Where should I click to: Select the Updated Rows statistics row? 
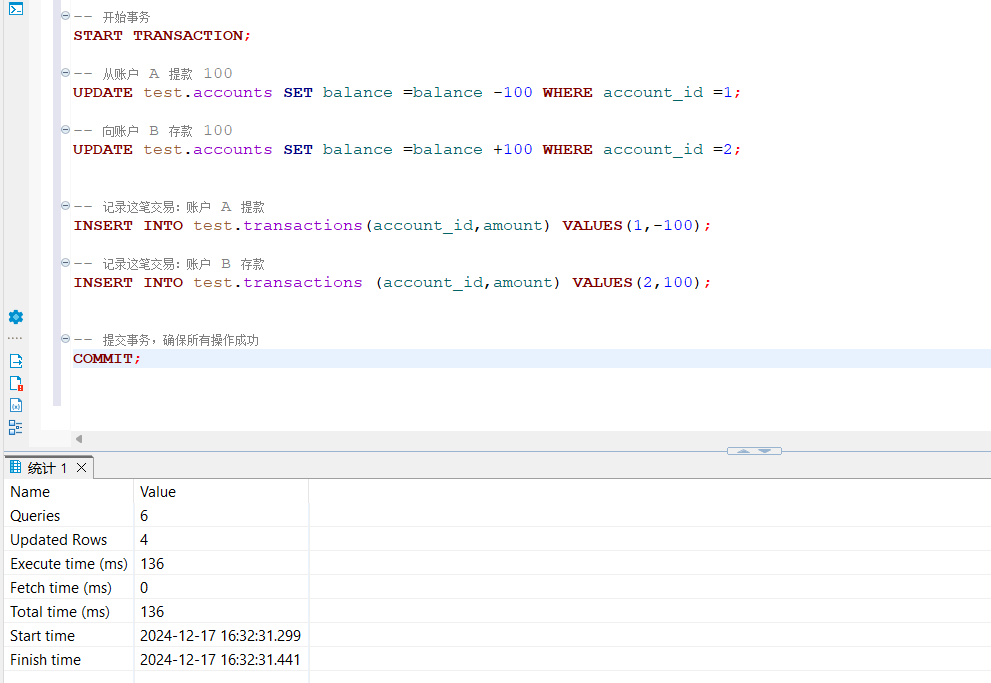58,540
